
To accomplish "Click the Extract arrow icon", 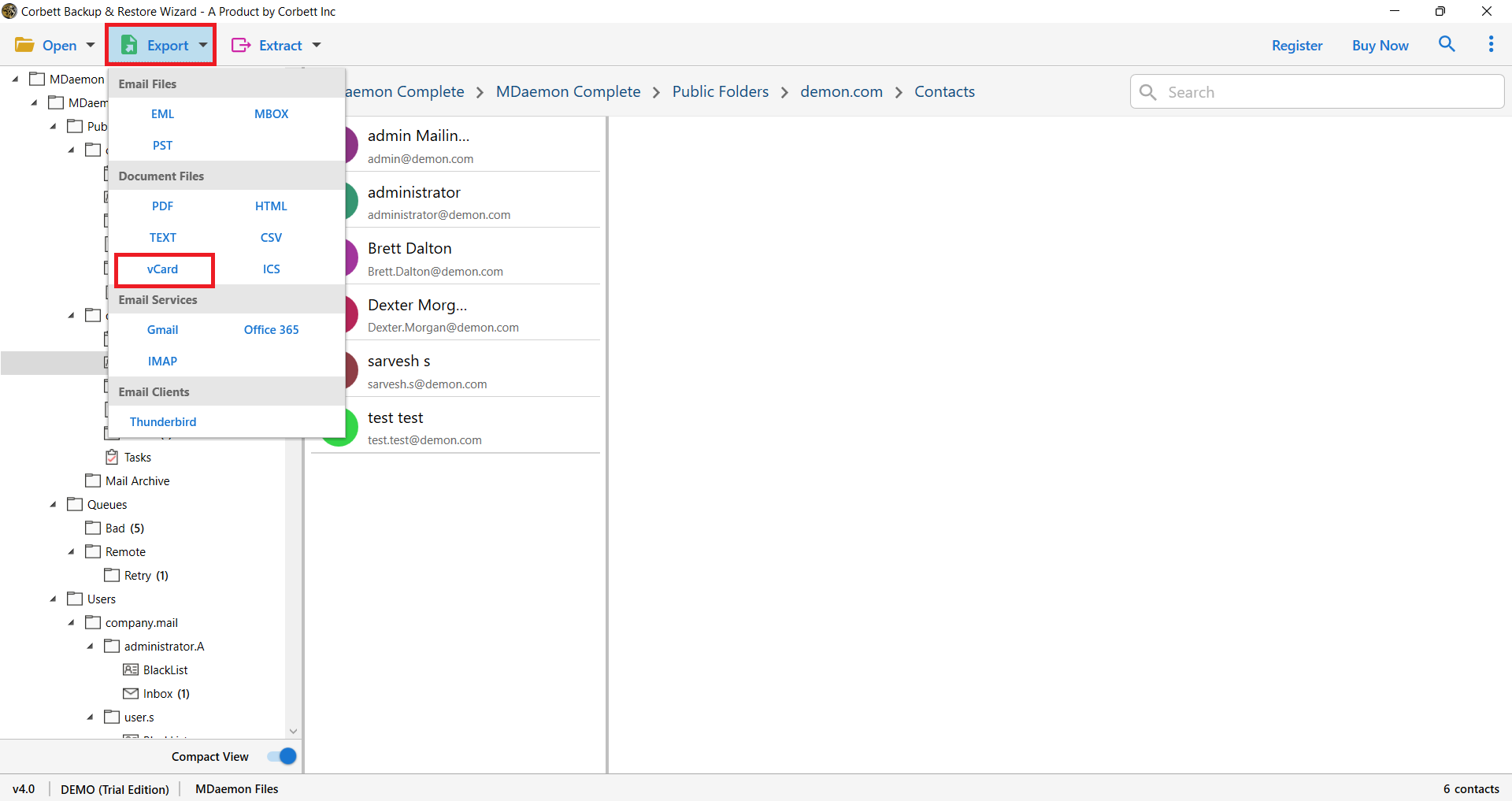I will [241, 45].
